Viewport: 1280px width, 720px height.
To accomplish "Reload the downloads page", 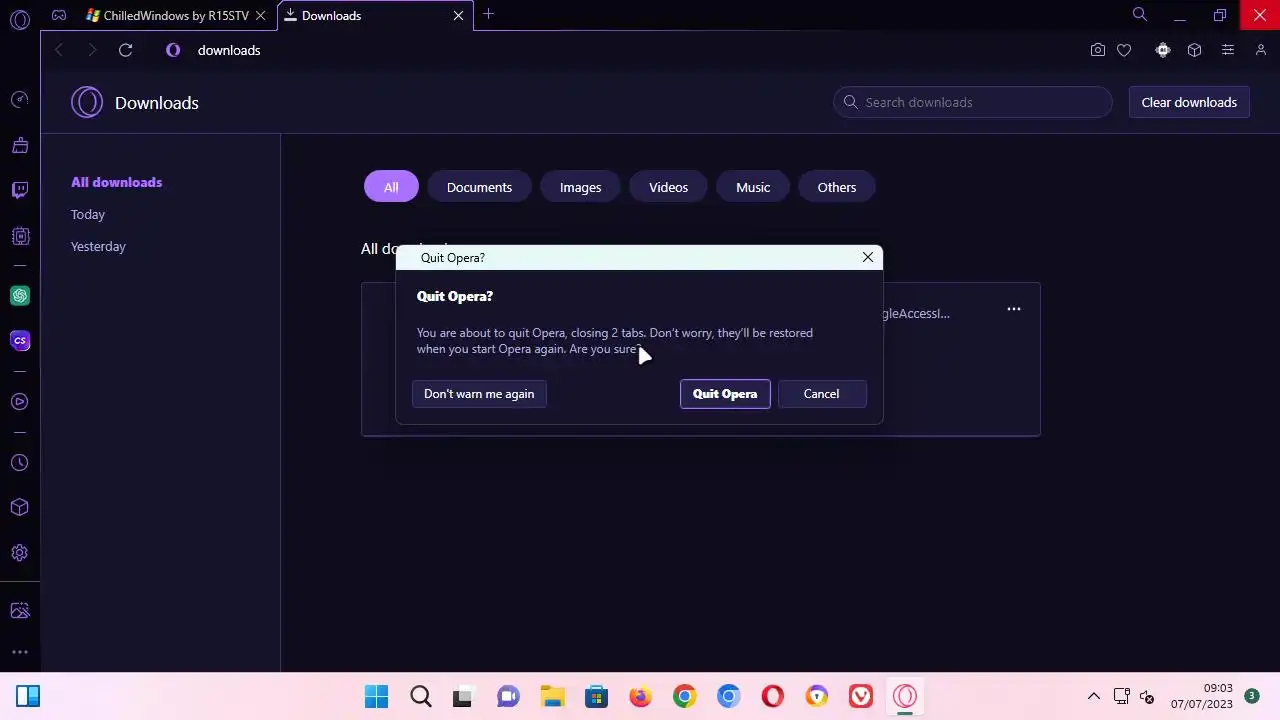I will 125,50.
